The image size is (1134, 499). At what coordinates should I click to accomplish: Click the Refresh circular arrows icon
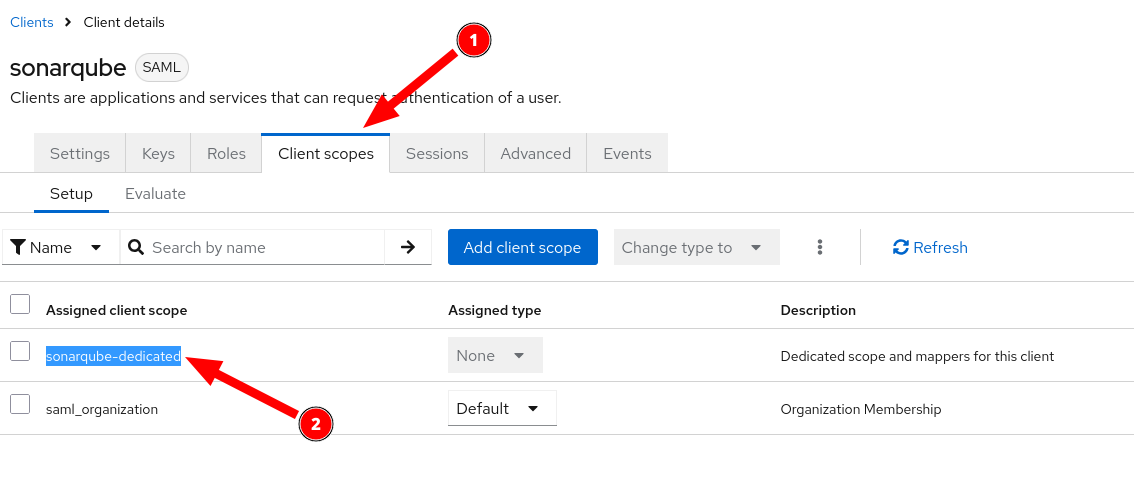click(900, 247)
